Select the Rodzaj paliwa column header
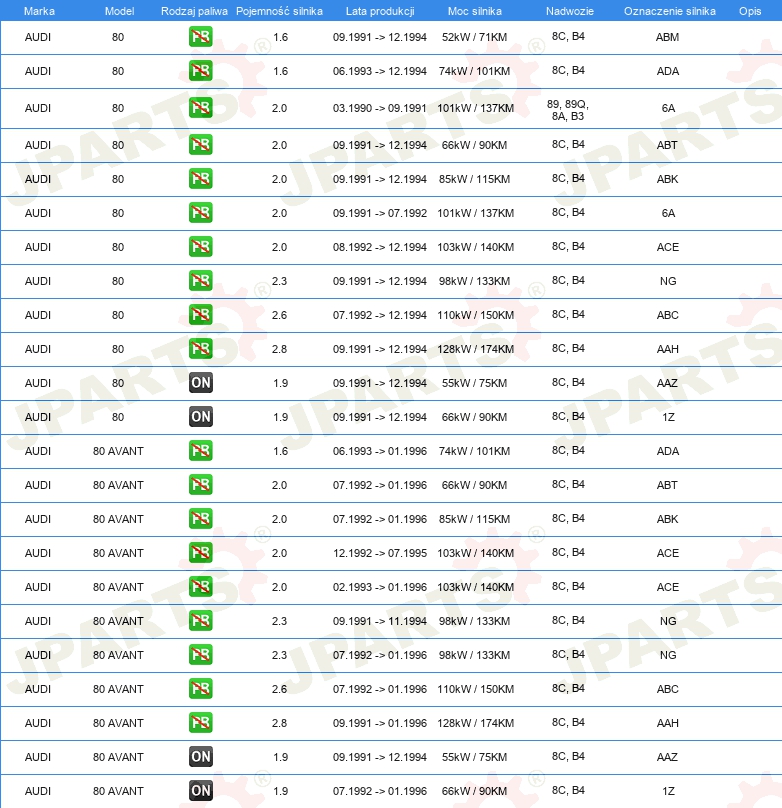782x808 pixels. [x=194, y=11]
